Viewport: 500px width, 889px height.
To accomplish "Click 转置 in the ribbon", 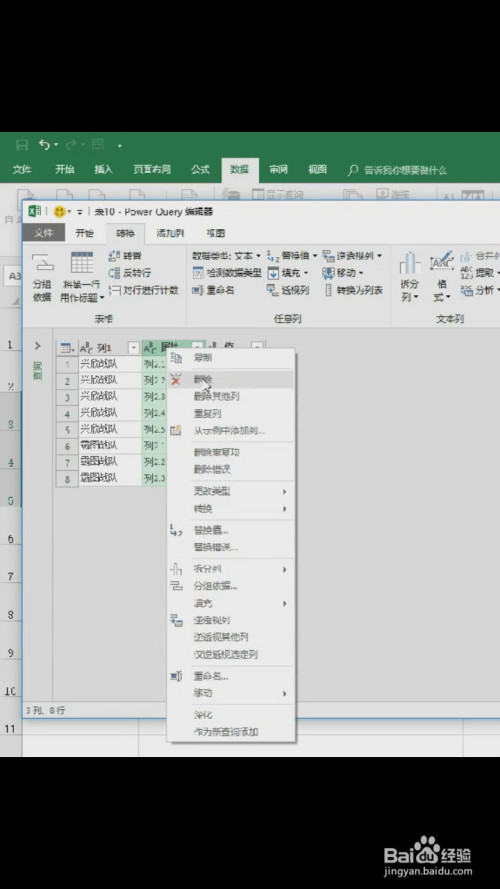I will (125, 256).
